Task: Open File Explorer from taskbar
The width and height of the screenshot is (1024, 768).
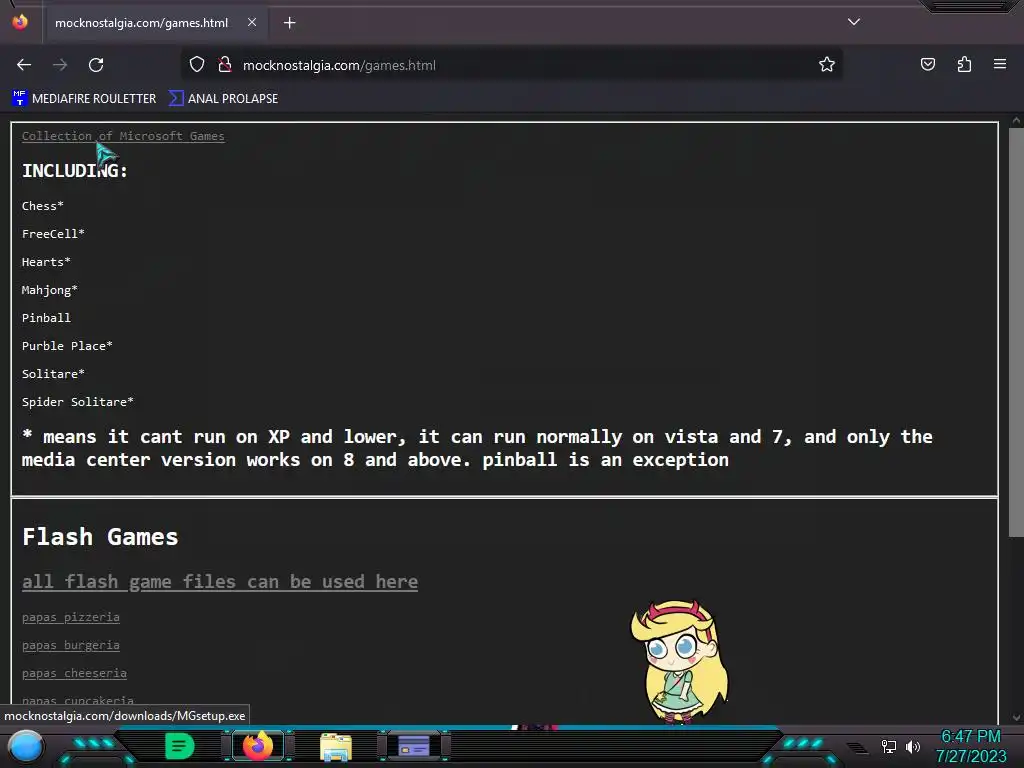Action: point(336,746)
